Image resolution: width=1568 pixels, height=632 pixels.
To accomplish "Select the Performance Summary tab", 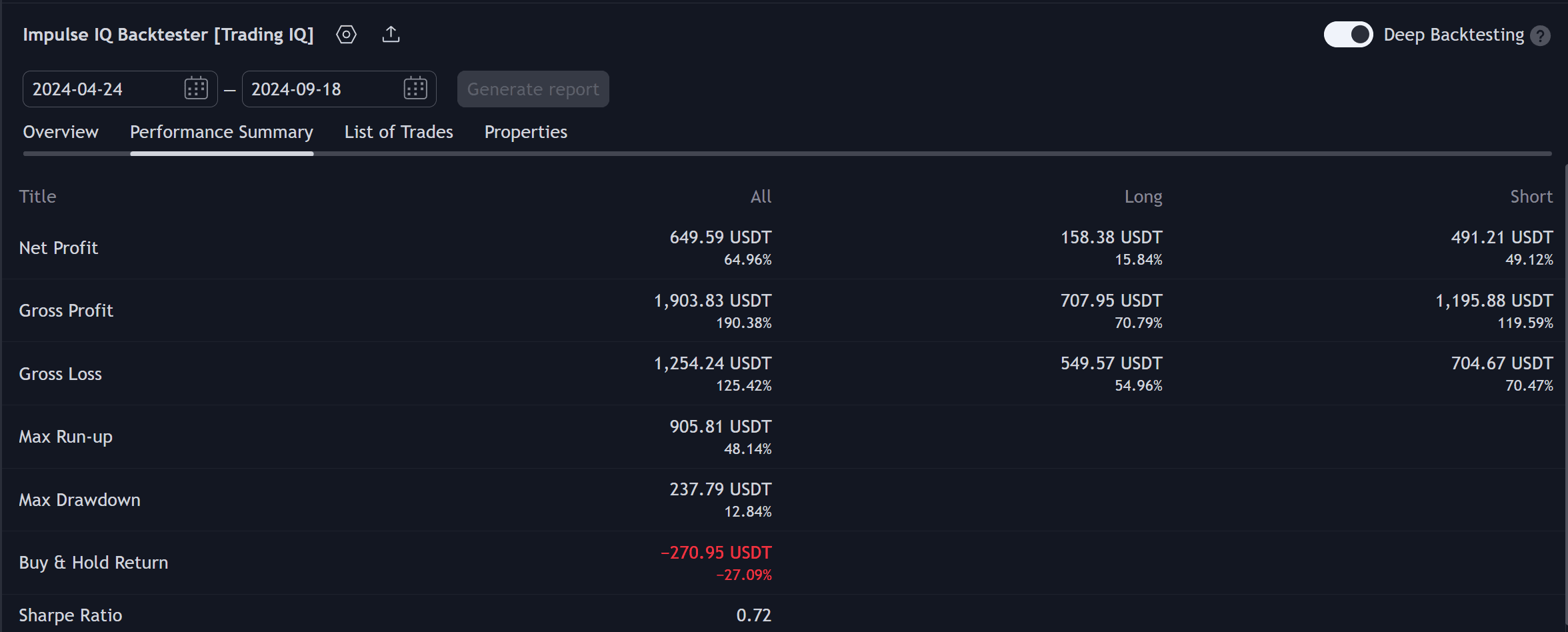I will (221, 132).
